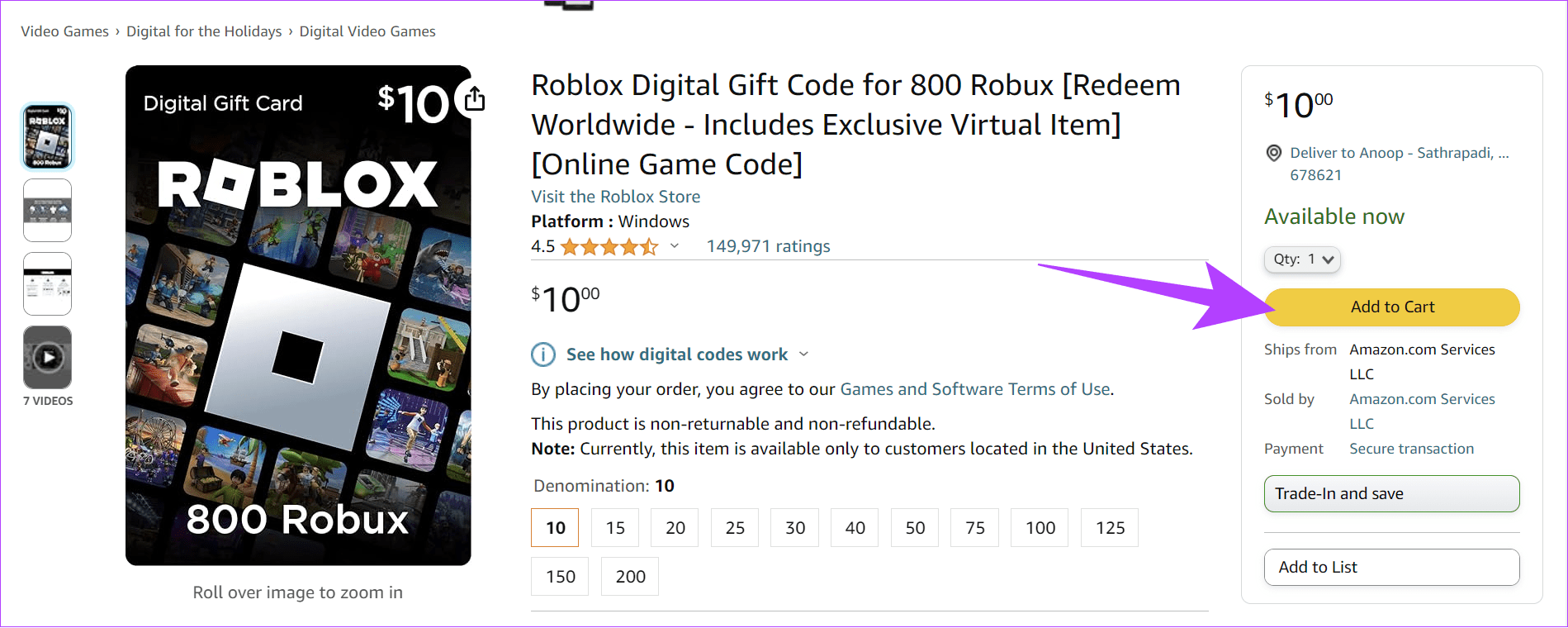Open the Qty quantity dropdown
Screen dimensions: 1568x628
point(1302,259)
